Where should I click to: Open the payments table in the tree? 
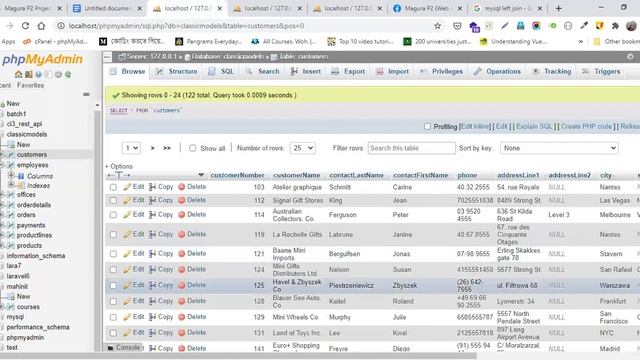coord(31,225)
